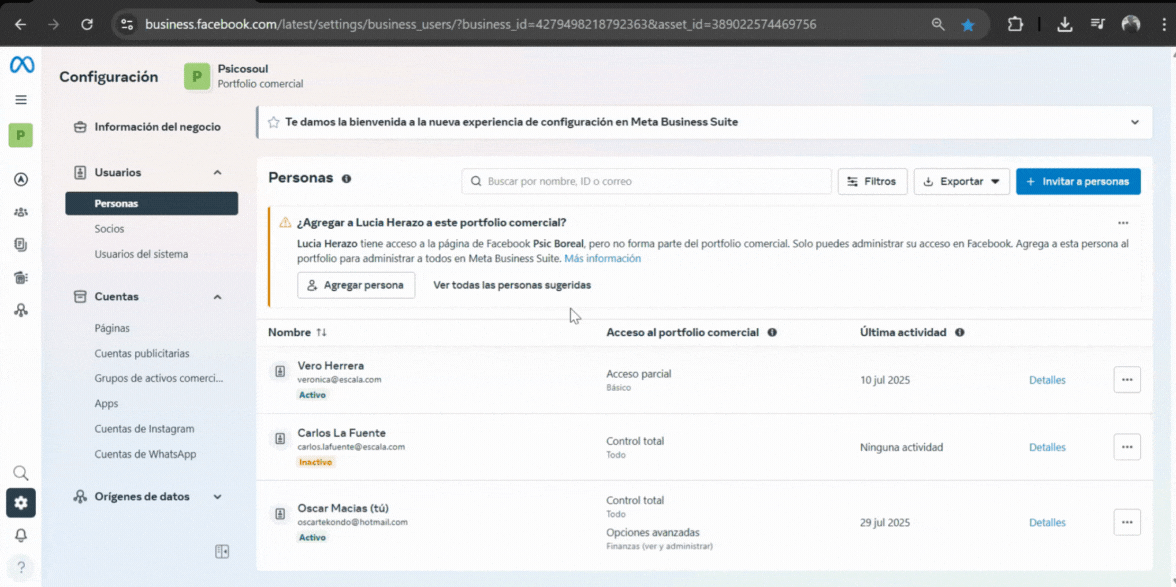
Task: Reload the page with the browser refresh icon
Action: click(x=87, y=25)
